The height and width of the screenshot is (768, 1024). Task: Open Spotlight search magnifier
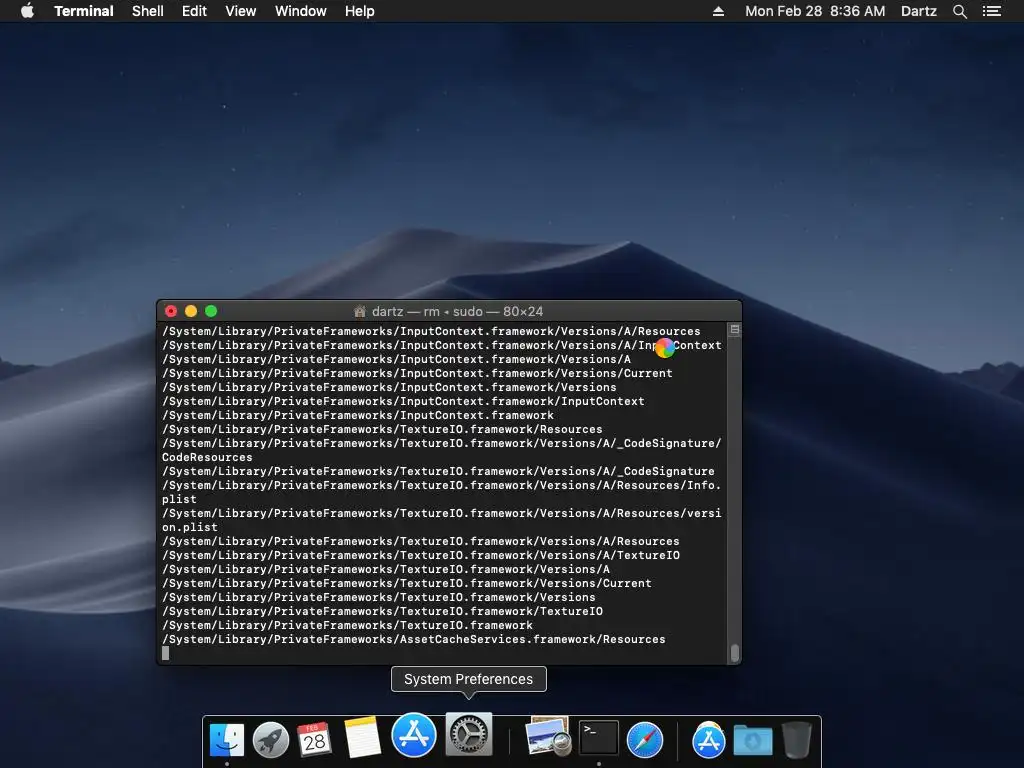[959, 11]
